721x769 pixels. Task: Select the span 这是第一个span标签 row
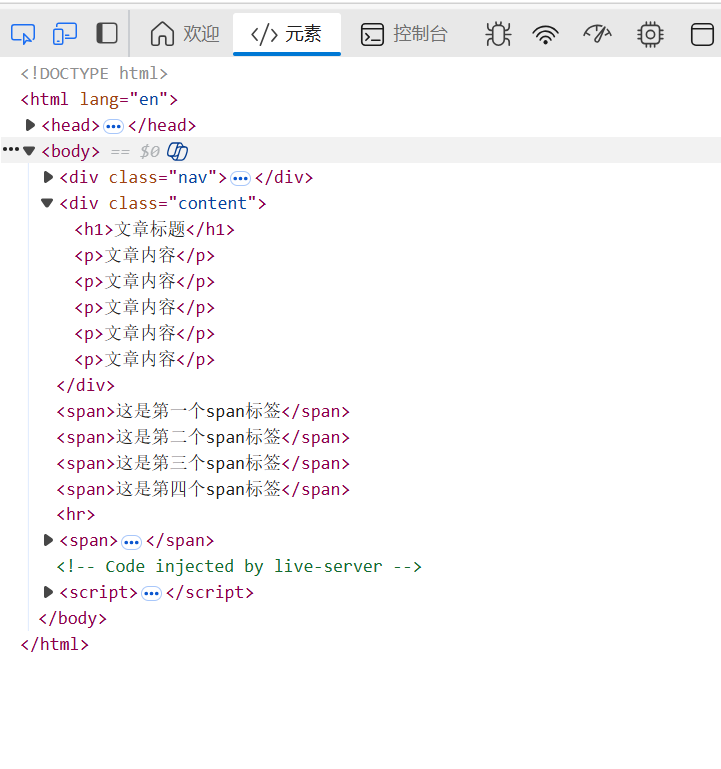pos(203,411)
